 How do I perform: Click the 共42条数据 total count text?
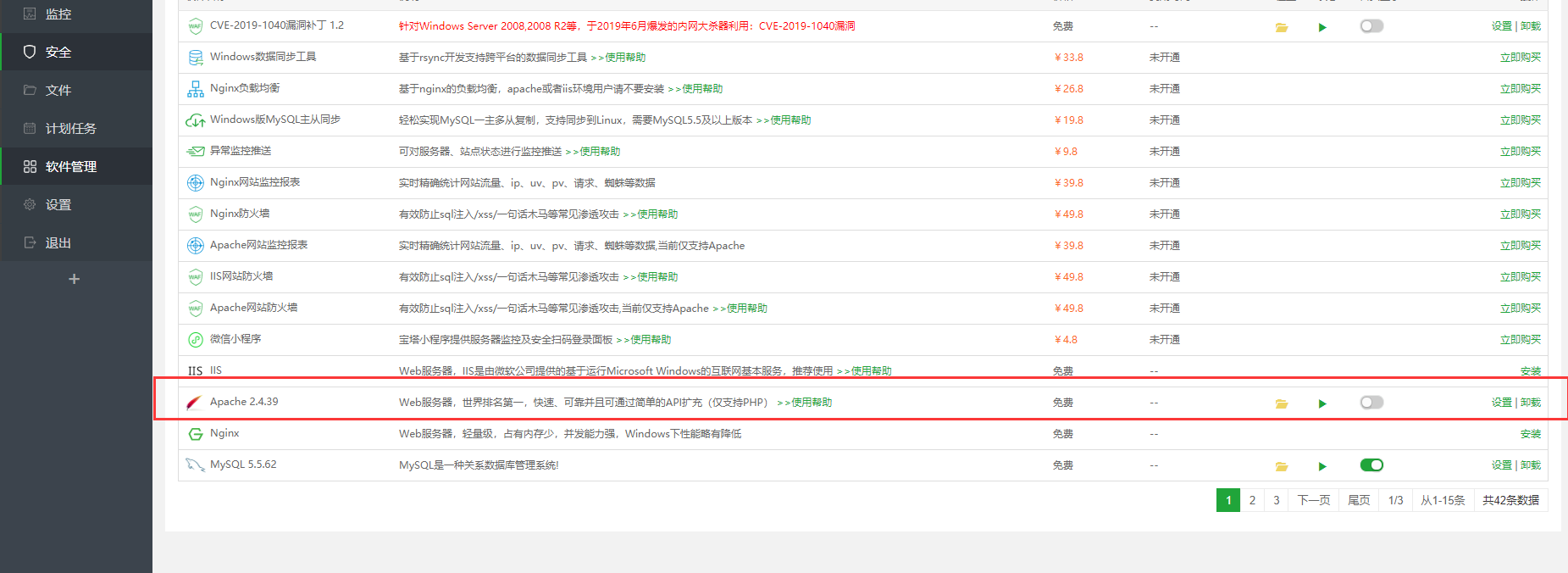pyautogui.click(x=1510, y=500)
